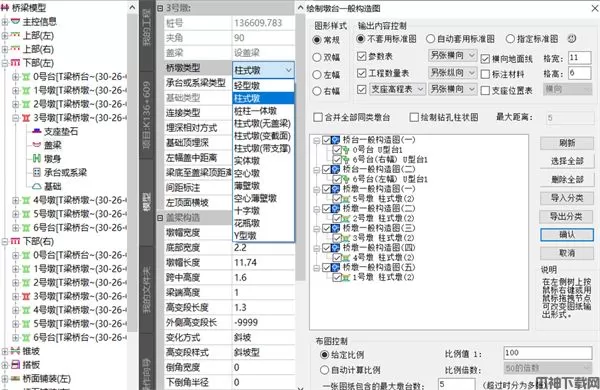This screenshot has height=390, width=600.
Task: Click the 刷新 button
Action: click(x=567, y=143)
